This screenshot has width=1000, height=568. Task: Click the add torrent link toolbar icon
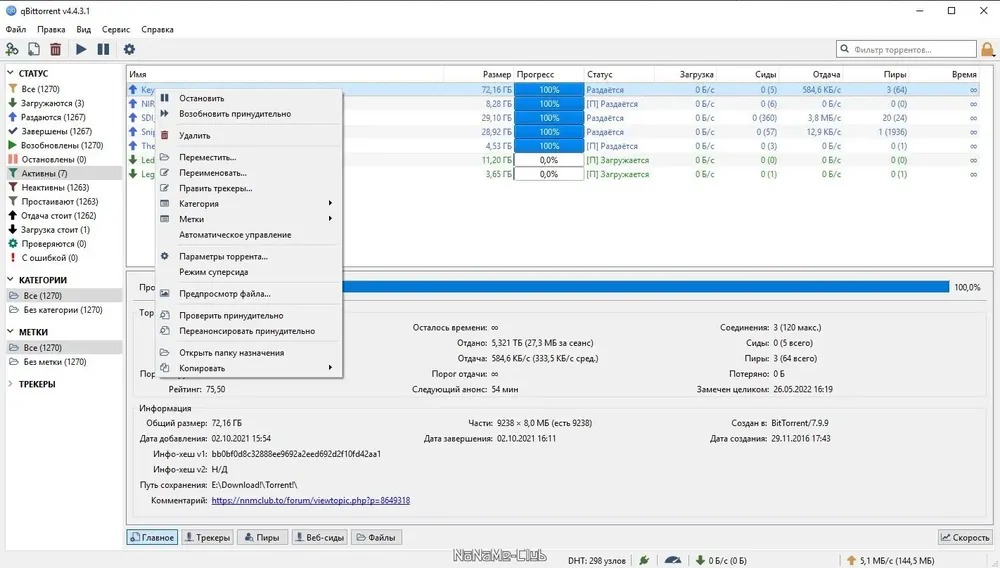(11, 49)
